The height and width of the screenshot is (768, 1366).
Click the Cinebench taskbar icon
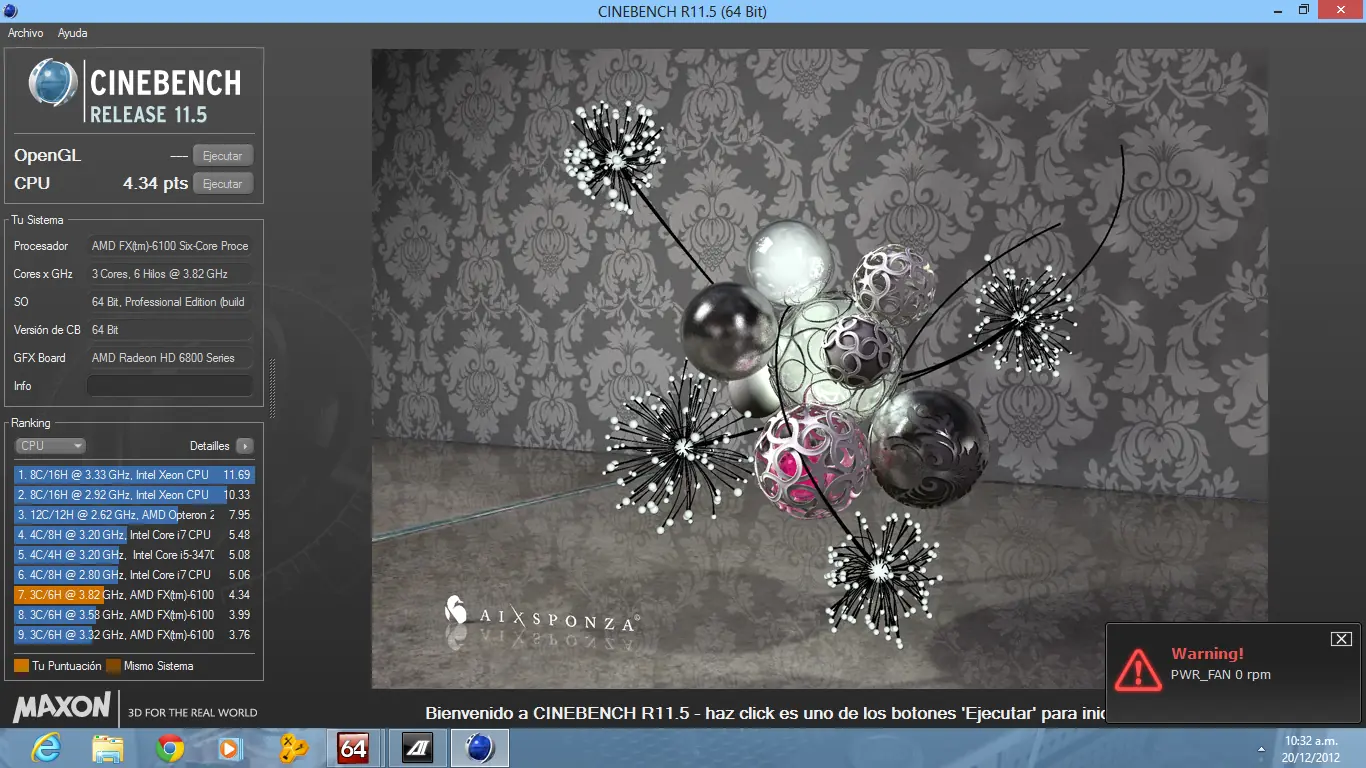(x=480, y=748)
